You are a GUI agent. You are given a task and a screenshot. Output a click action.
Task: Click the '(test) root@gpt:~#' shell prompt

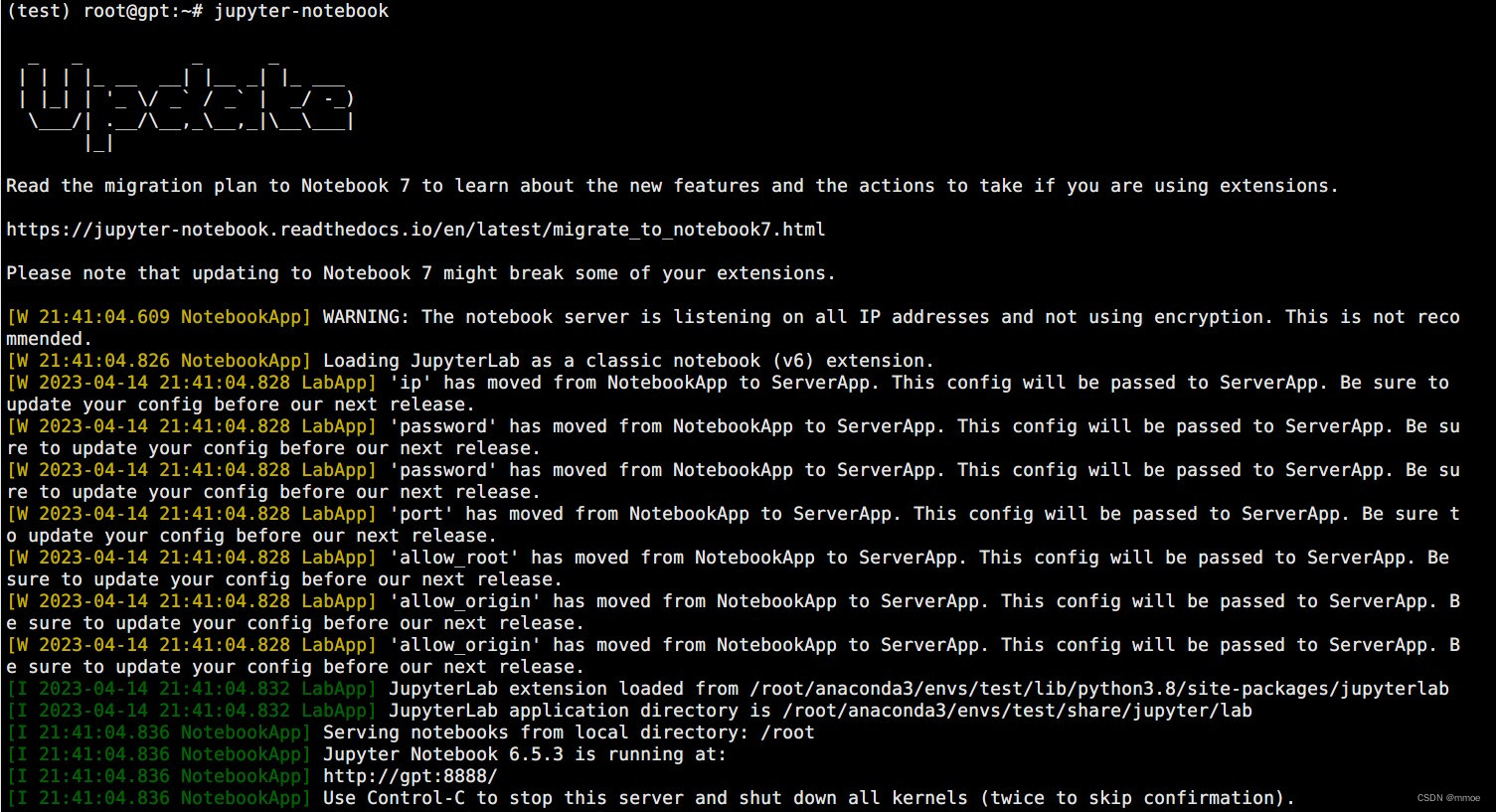(x=104, y=11)
